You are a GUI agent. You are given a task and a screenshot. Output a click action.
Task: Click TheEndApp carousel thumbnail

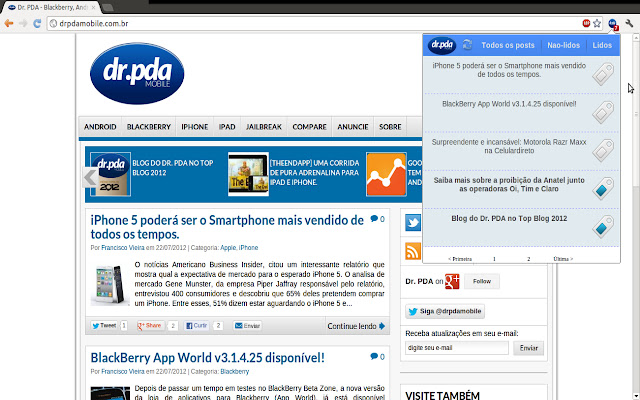pyautogui.click(x=248, y=174)
